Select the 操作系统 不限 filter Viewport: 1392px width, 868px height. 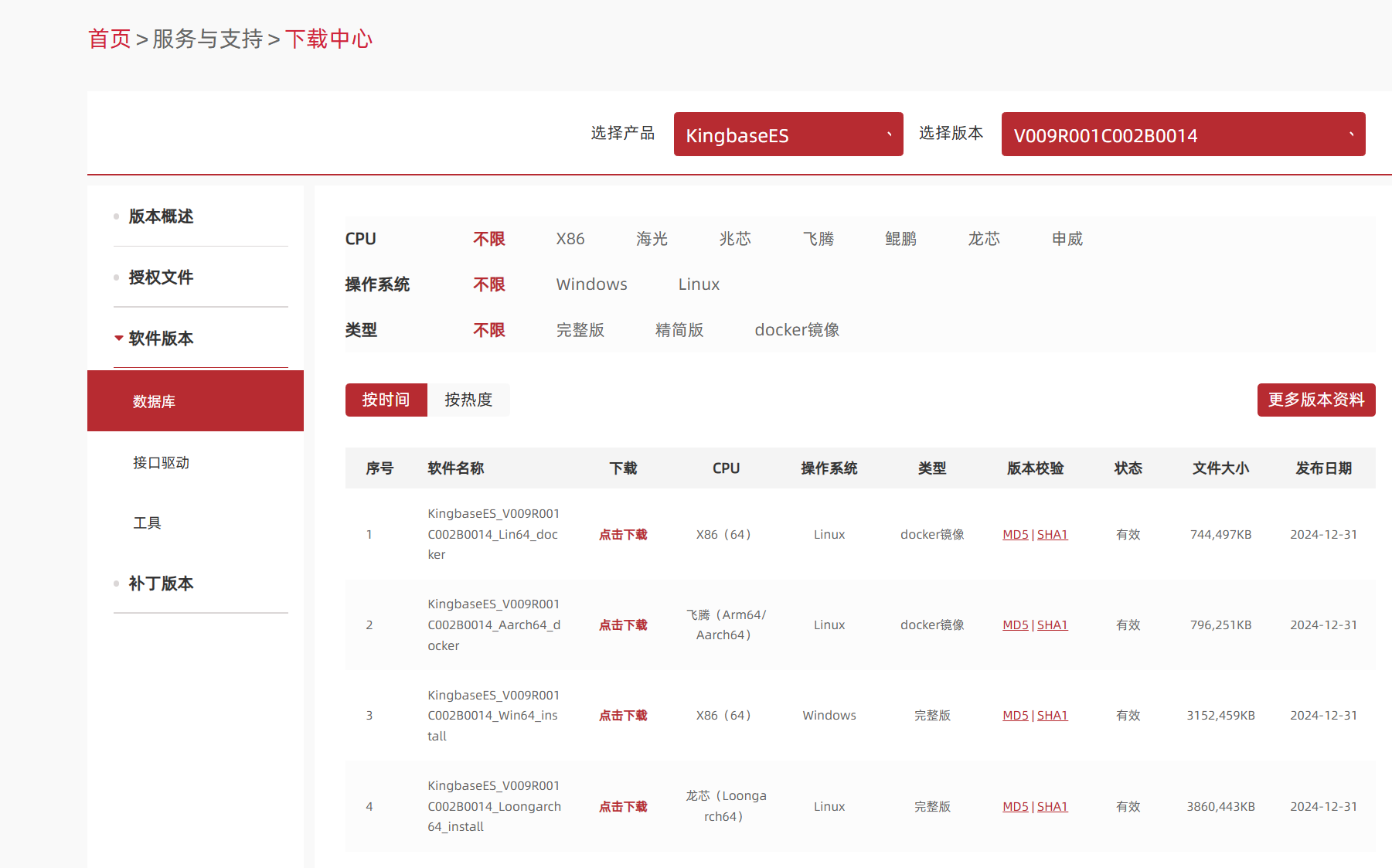pos(489,284)
